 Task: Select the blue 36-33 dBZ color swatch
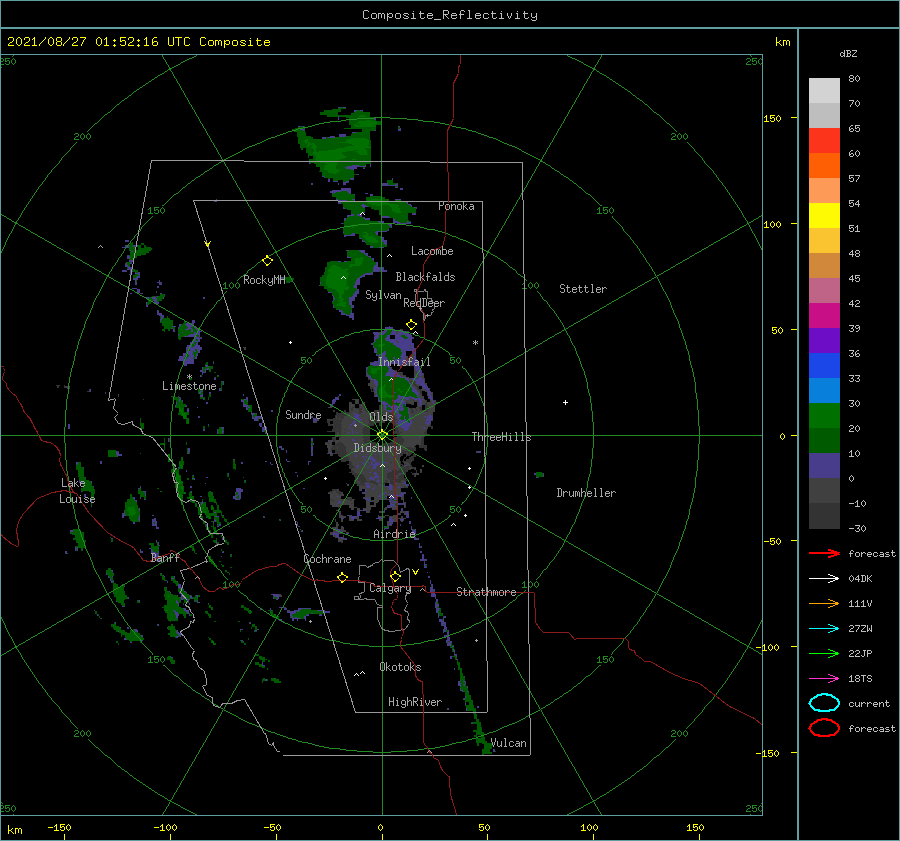coord(824,366)
